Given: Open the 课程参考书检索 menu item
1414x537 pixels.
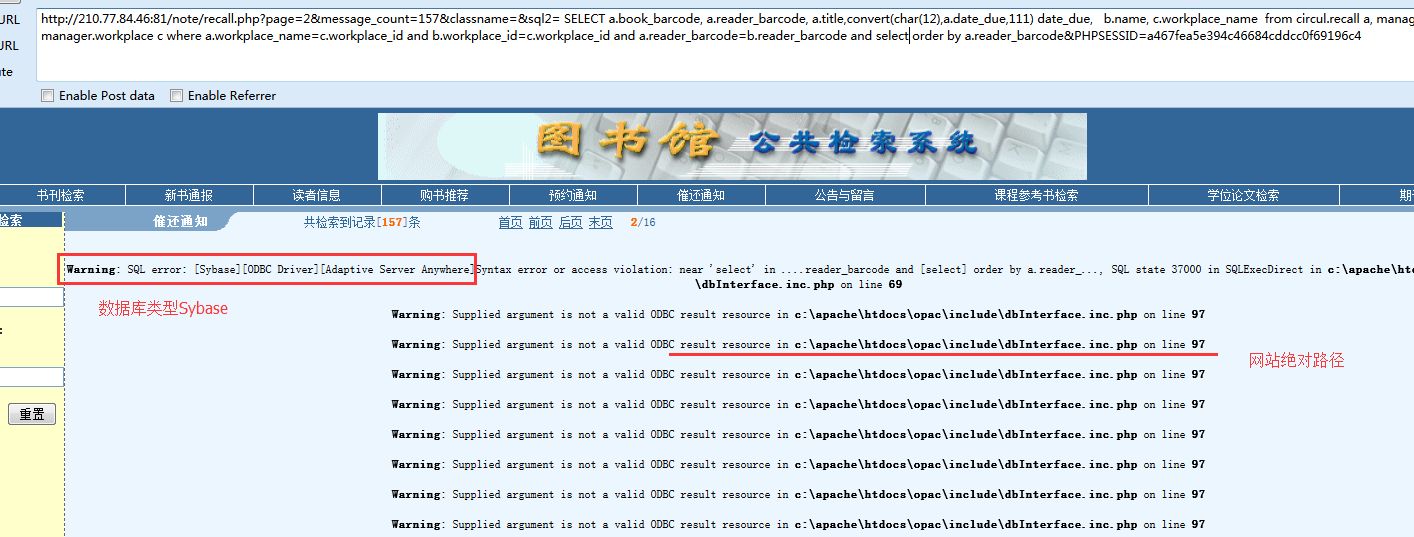Looking at the screenshot, I should [x=1036, y=195].
